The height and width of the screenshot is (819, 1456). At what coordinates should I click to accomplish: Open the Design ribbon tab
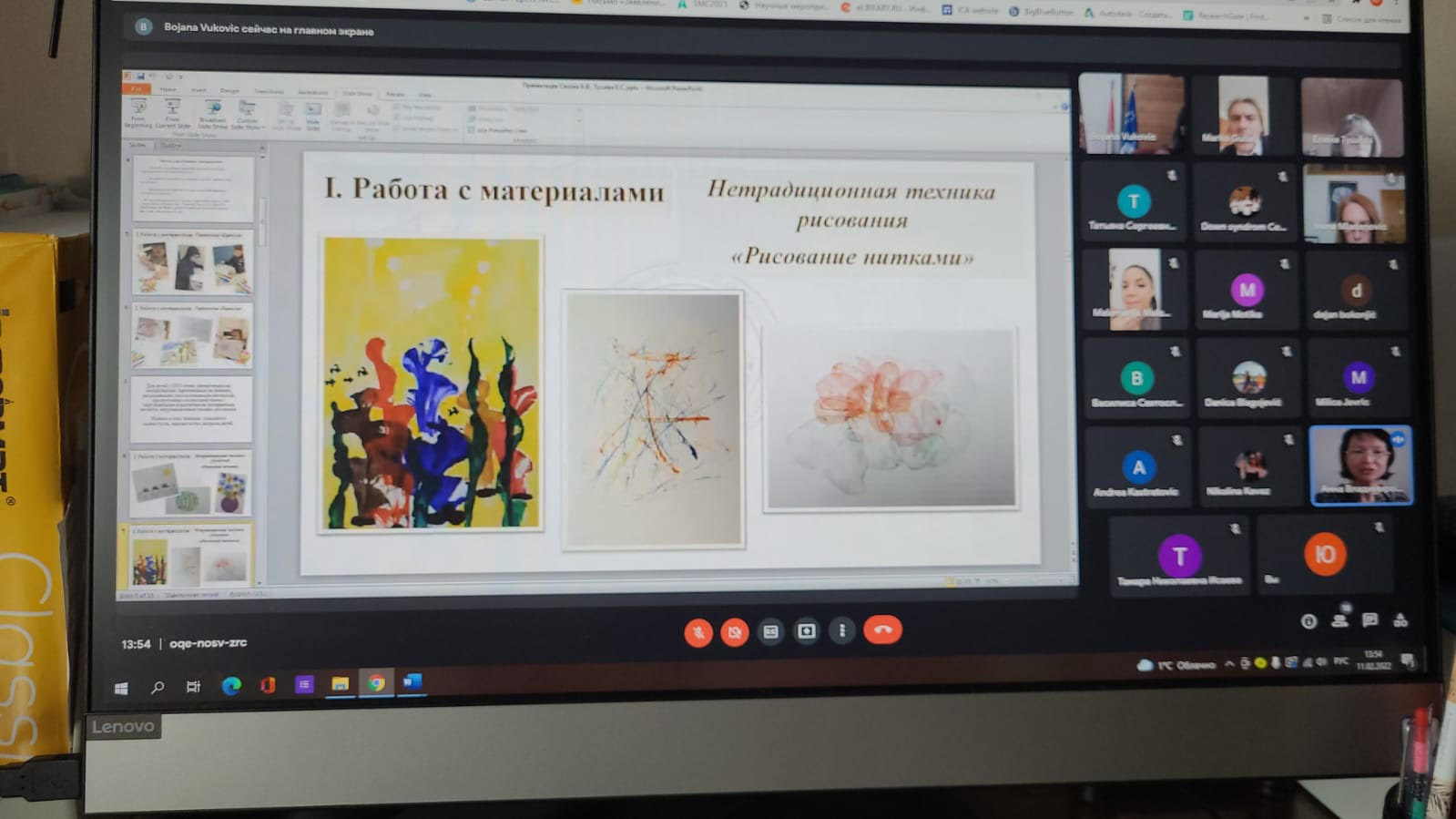[229, 91]
